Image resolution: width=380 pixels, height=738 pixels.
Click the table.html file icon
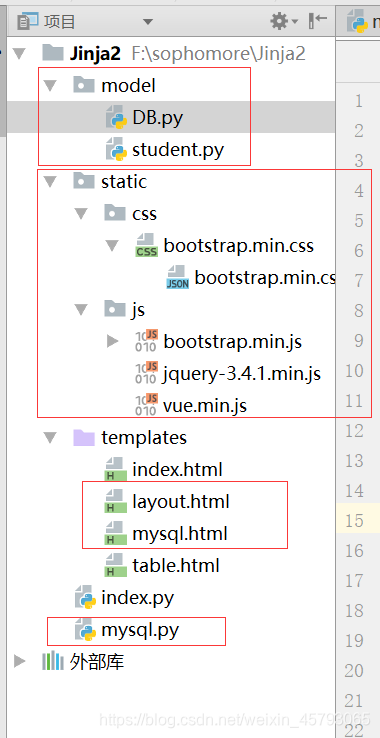click(115, 566)
